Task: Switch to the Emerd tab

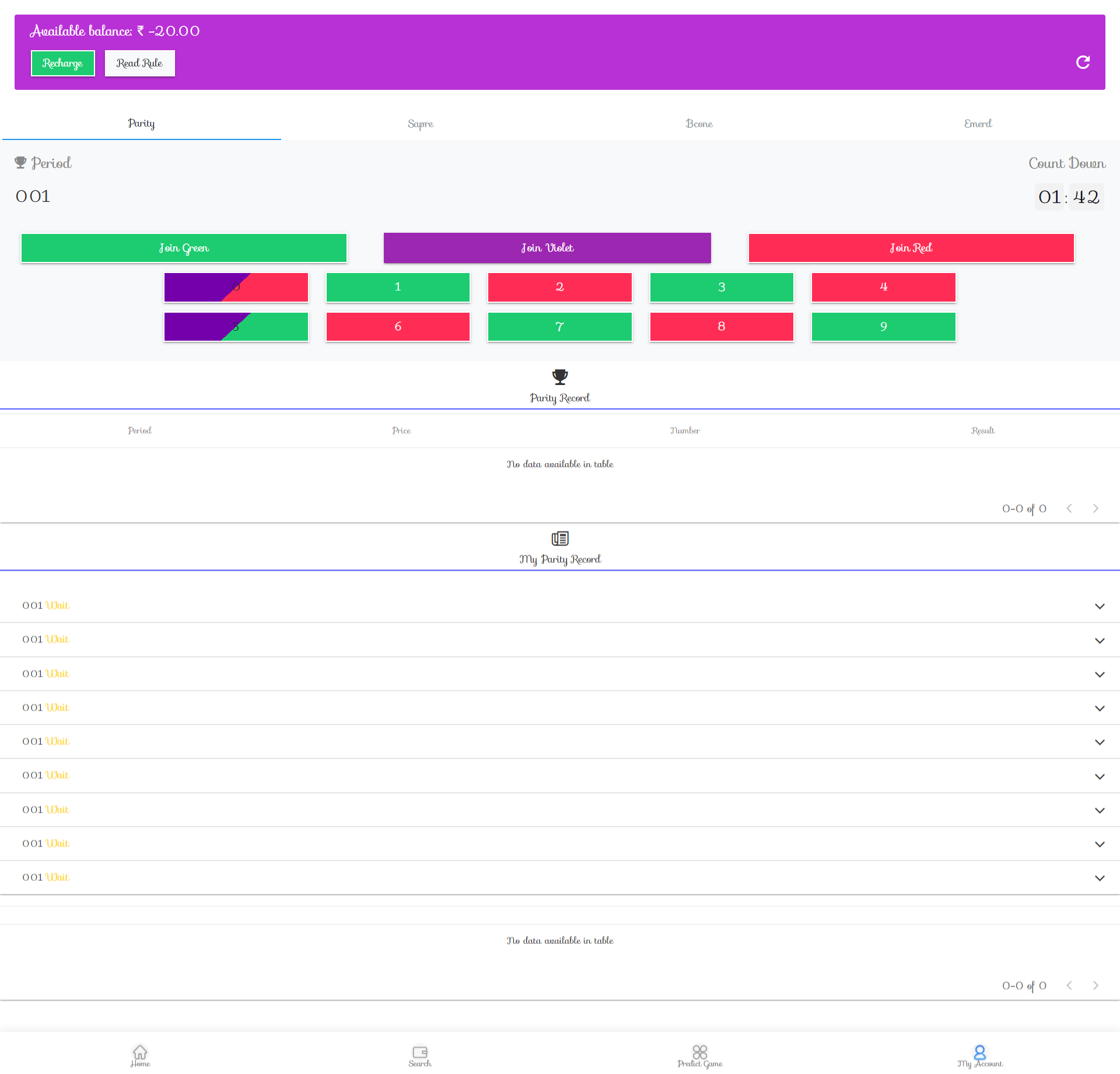Action: coord(978,124)
